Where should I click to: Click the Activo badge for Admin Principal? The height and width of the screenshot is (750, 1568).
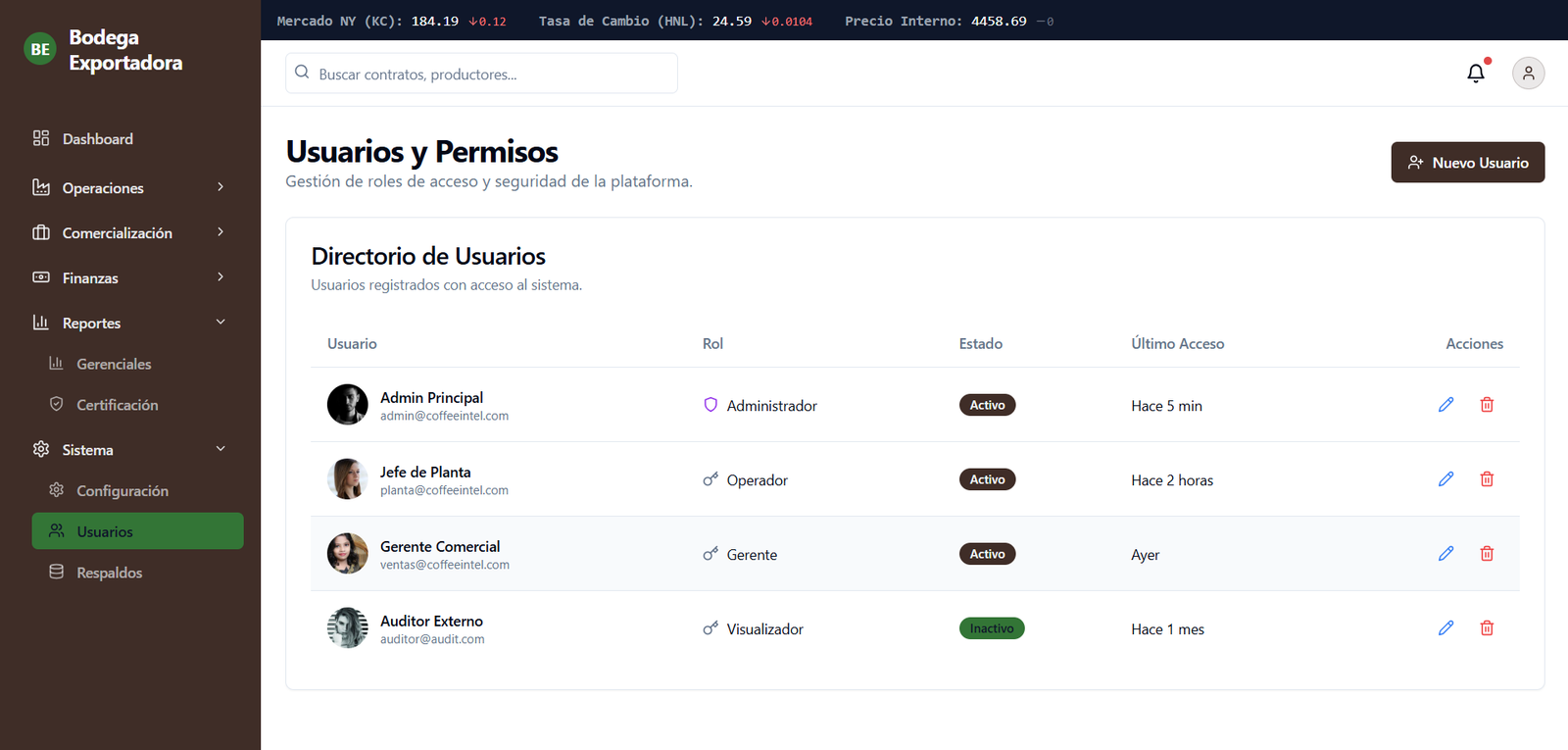[987, 405]
